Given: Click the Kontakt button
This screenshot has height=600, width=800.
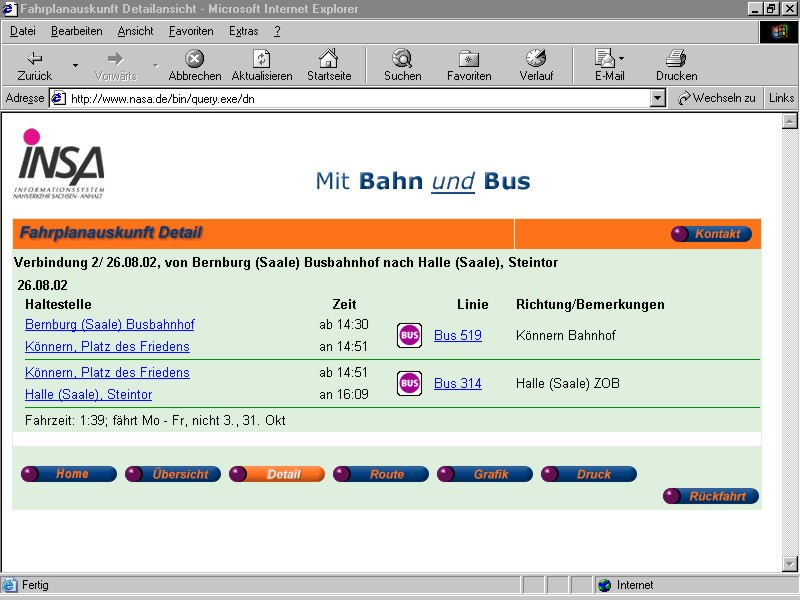Looking at the screenshot, I should 711,234.
